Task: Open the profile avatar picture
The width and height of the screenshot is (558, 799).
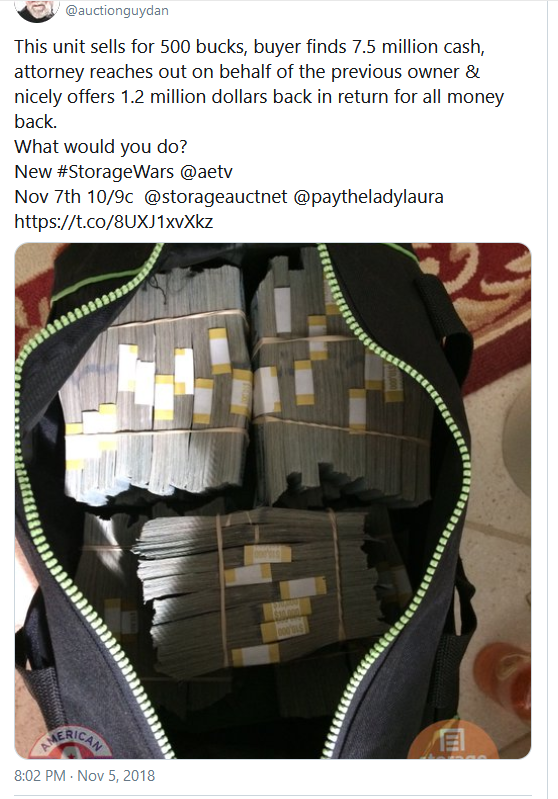Action: [37, 9]
